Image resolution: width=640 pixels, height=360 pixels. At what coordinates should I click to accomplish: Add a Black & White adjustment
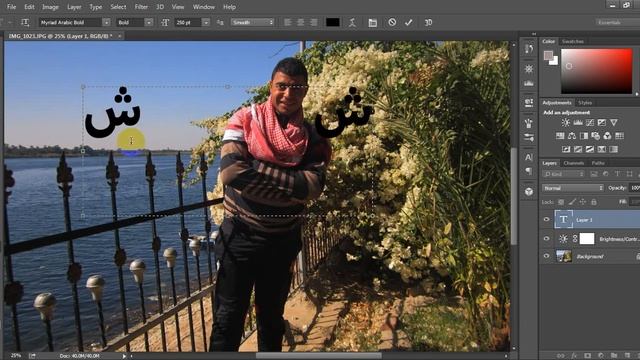point(584,136)
